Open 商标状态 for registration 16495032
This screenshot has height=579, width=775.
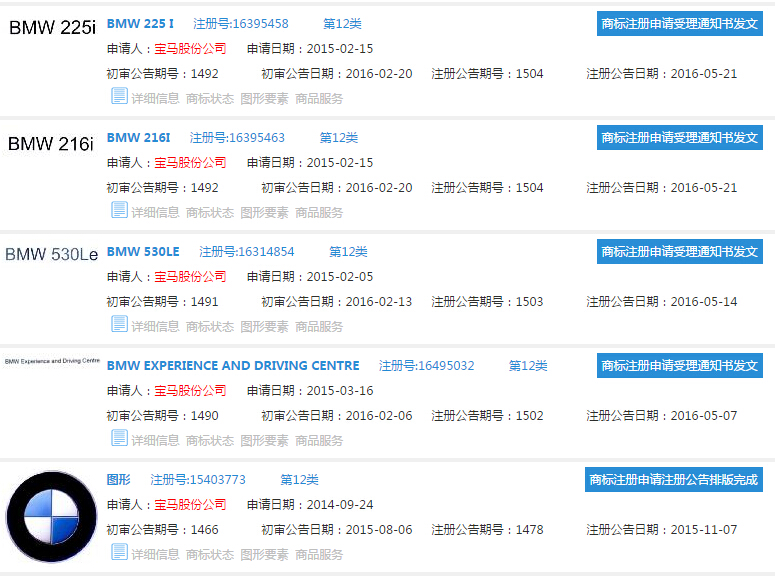[210, 441]
